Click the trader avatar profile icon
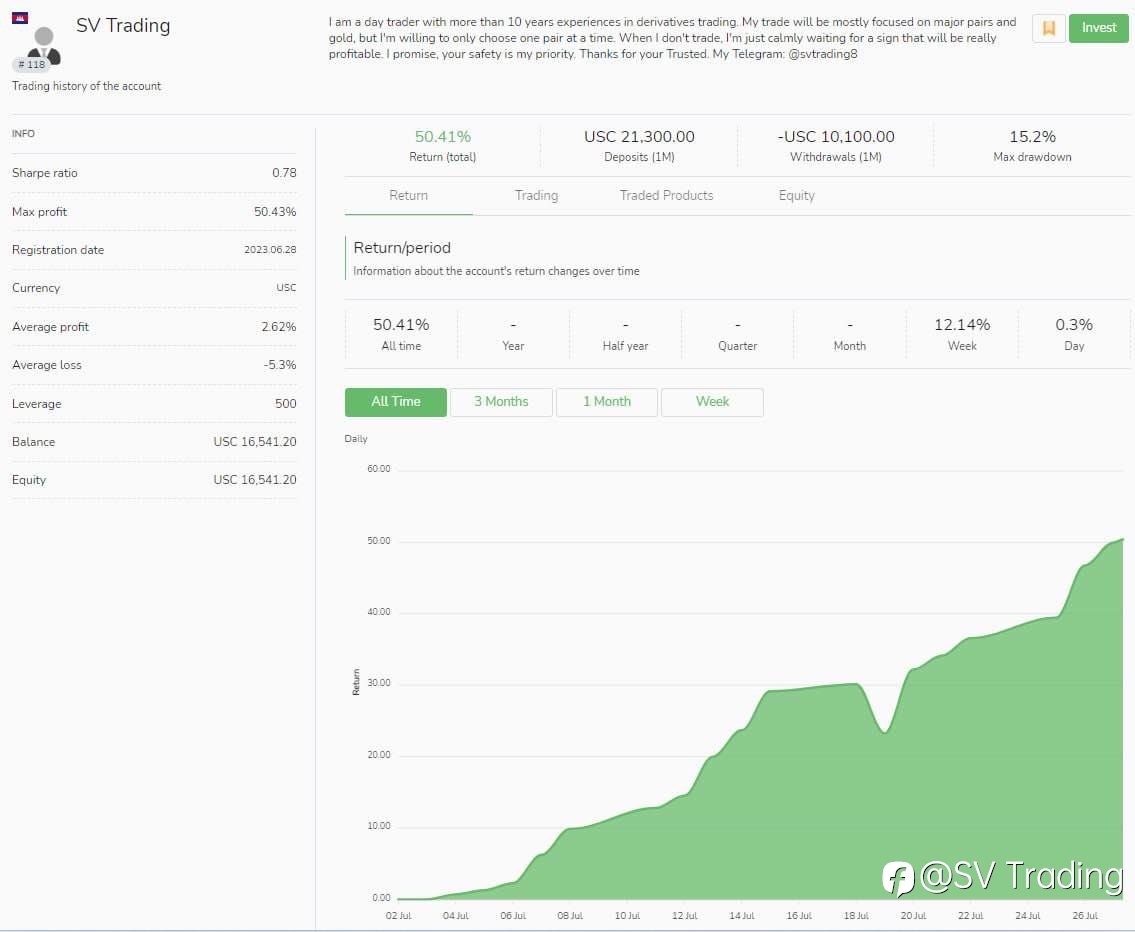 [44, 45]
